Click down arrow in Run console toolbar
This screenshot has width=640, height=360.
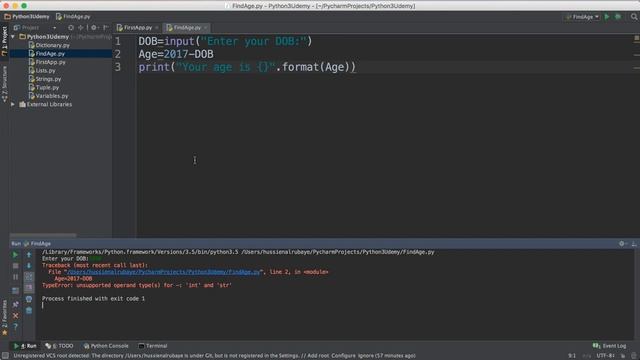pyautogui.click(x=29, y=266)
